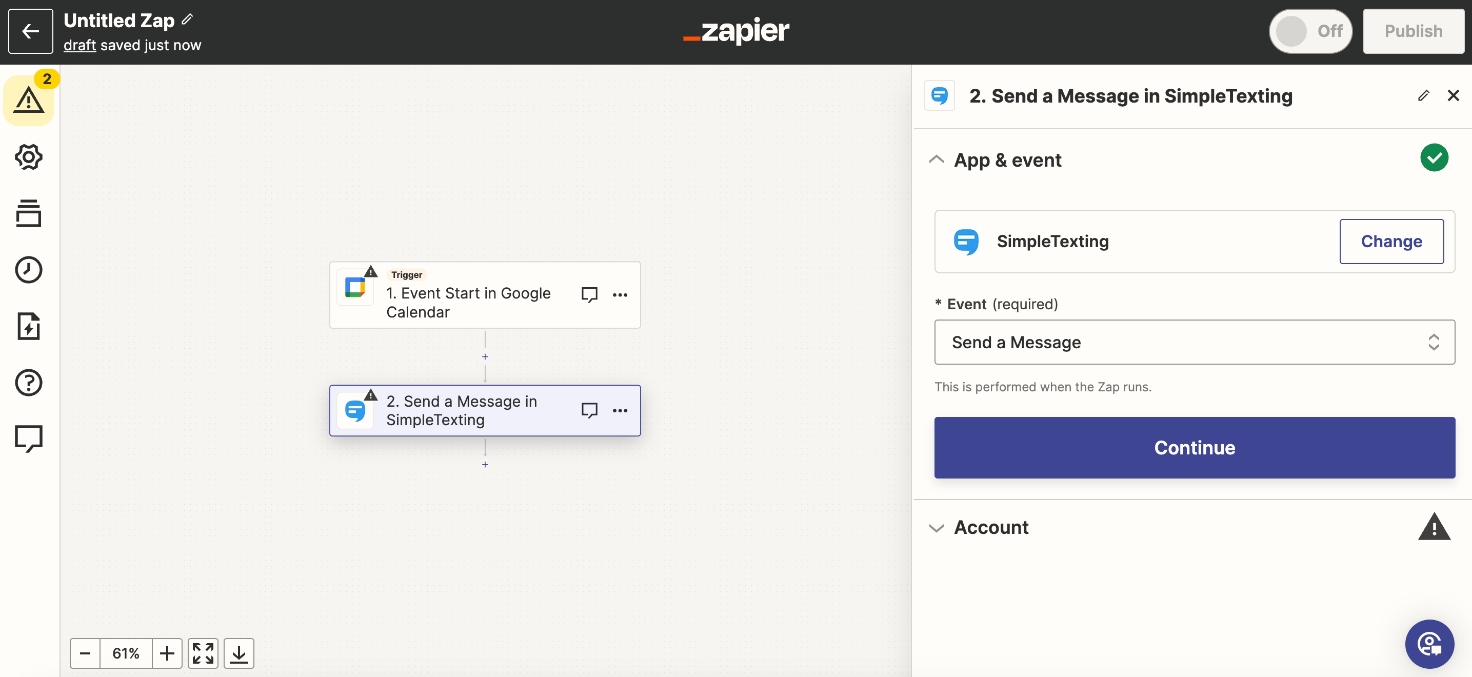1472x677 pixels.
Task: Open the Event dropdown Send a Message
Action: tap(1195, 342)
